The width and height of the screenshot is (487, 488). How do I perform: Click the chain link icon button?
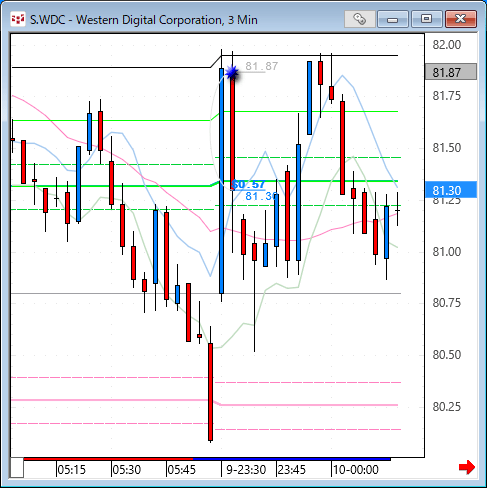pyautogui.click(x=359, y=19)
